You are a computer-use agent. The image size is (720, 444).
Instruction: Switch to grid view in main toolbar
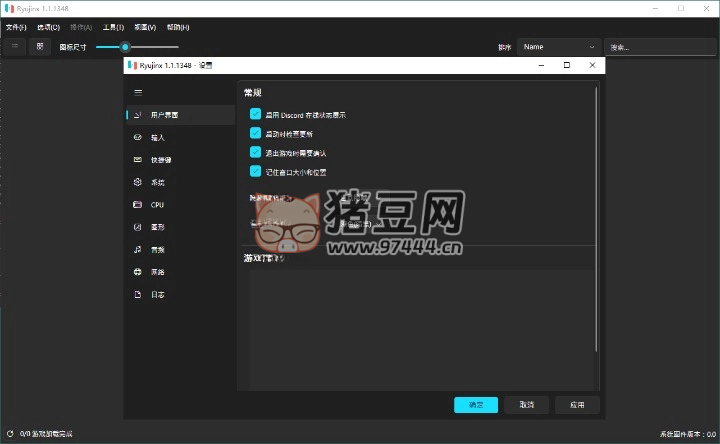(40, 46)
